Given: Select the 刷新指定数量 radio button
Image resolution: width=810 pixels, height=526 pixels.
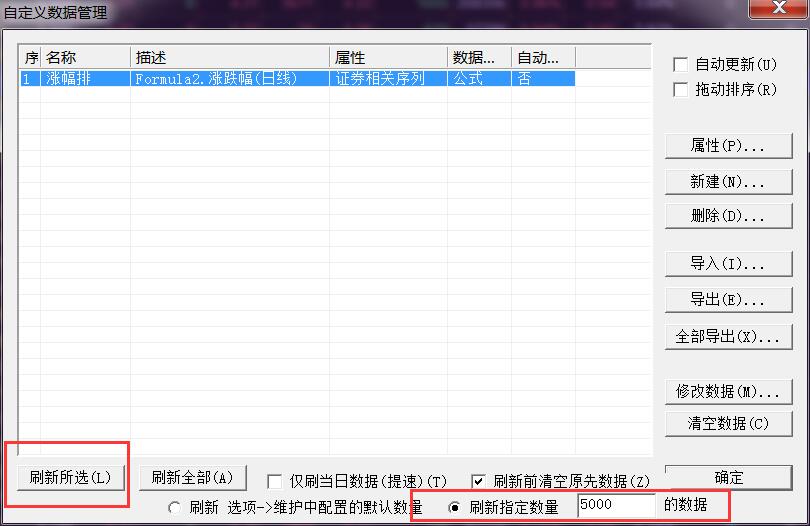Looking at the screenshot, I should (x=455, y=507).
